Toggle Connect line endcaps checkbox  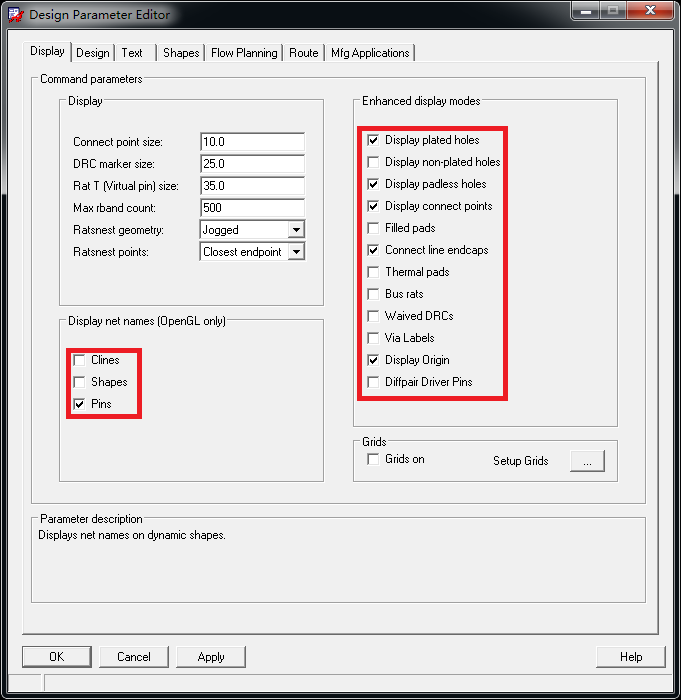point(373,250)
